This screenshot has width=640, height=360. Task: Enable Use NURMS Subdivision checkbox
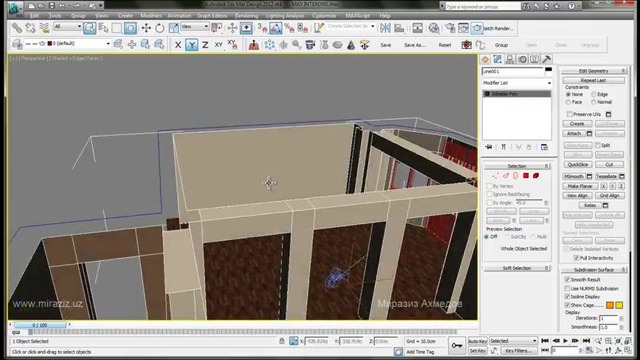click(x=567, y=289)
